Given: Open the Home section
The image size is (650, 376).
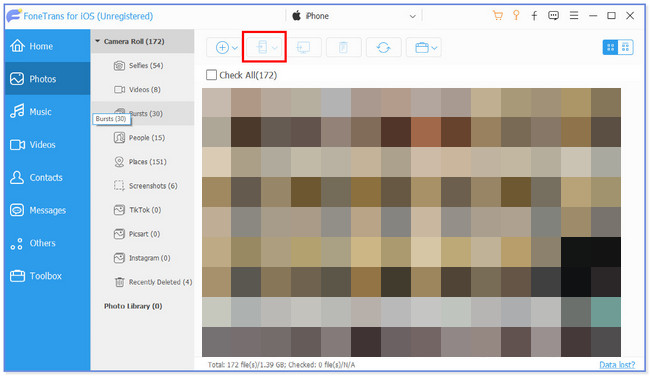Looking at the screenshot, I should pos(47,46).
